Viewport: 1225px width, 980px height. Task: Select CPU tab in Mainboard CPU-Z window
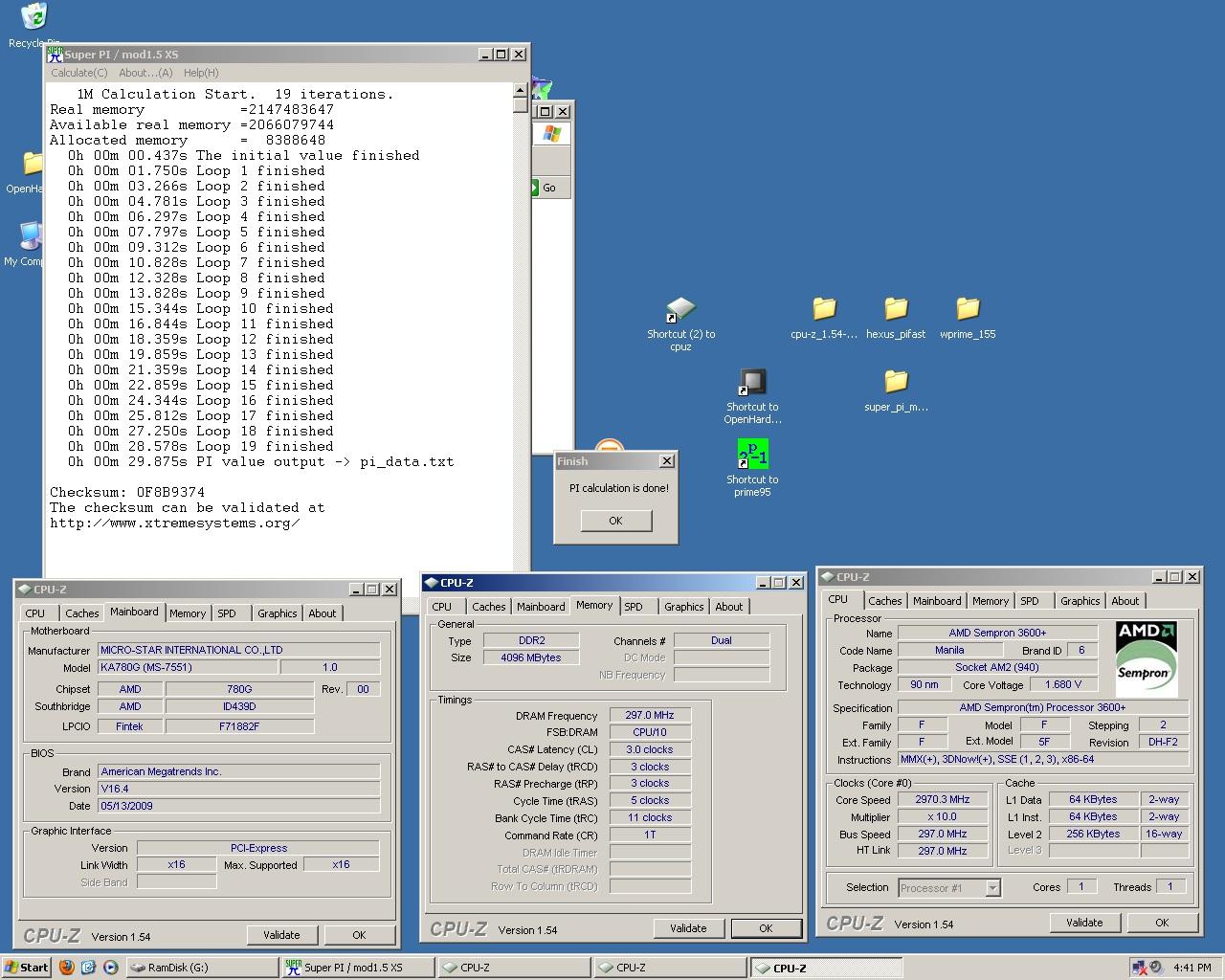35,613
